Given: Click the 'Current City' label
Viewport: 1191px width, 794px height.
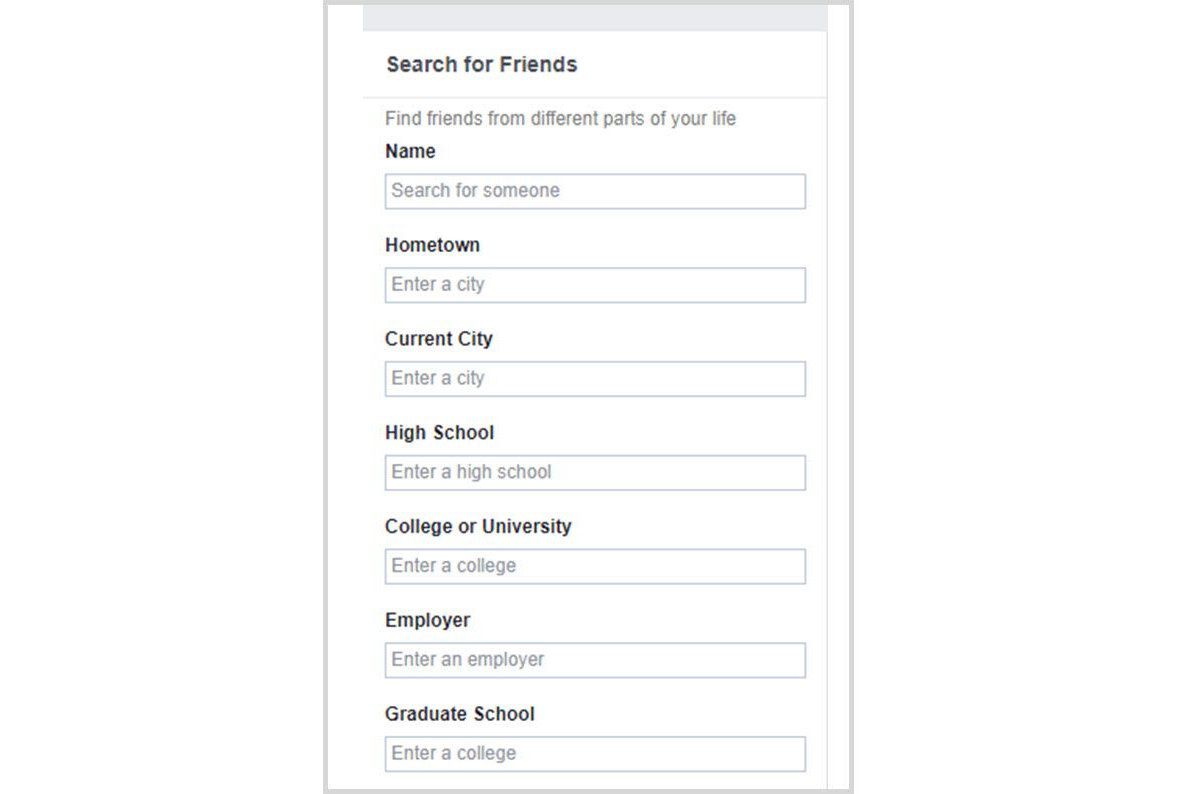Looking at the screenshot, I should (x=438, y=339).
